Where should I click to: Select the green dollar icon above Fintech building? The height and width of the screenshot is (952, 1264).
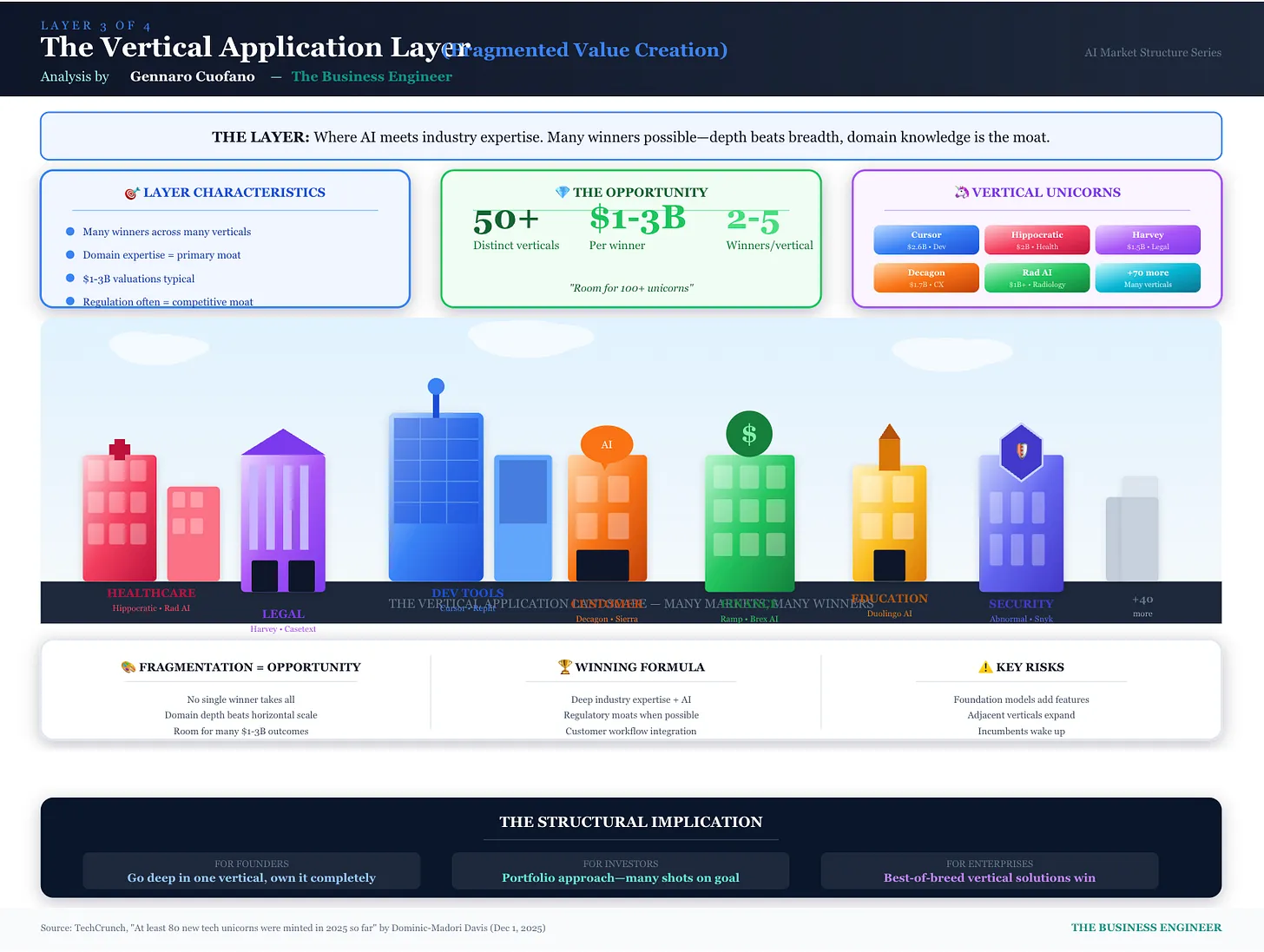click(x=748, y=434)
